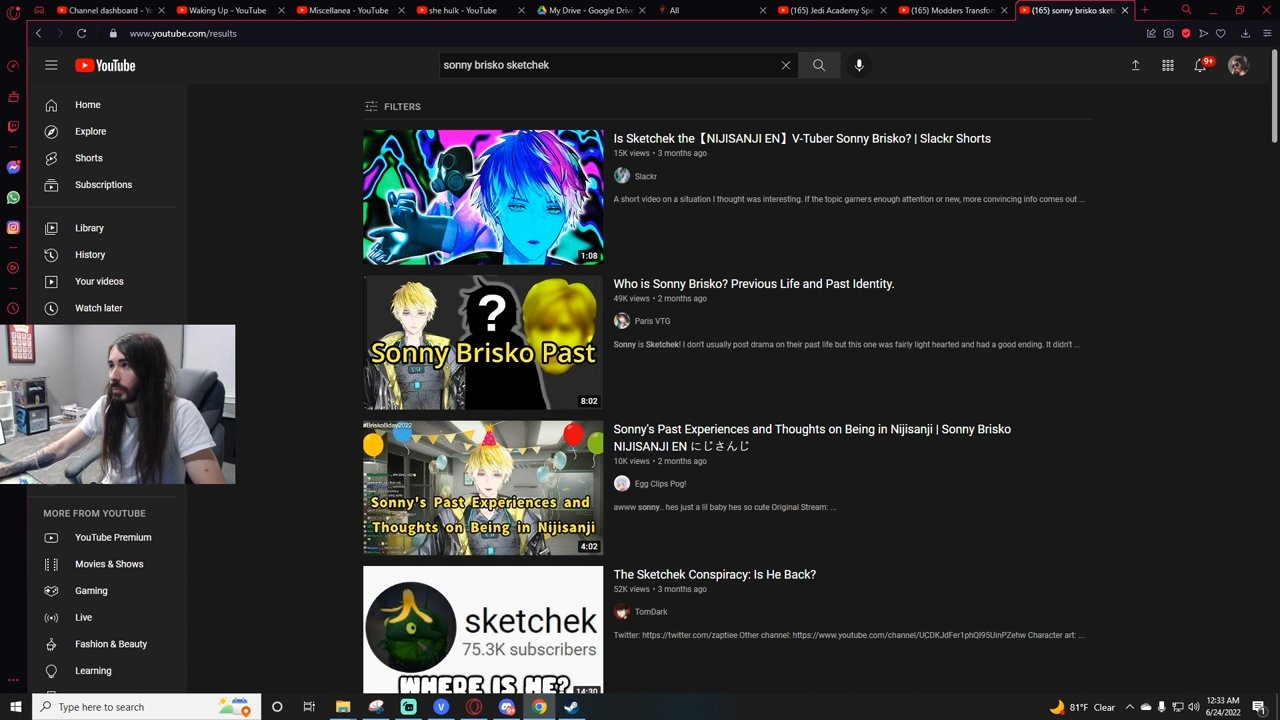Run search with the magnifier button
Viewport: 1280px width, 720px height.
(819, 65)
